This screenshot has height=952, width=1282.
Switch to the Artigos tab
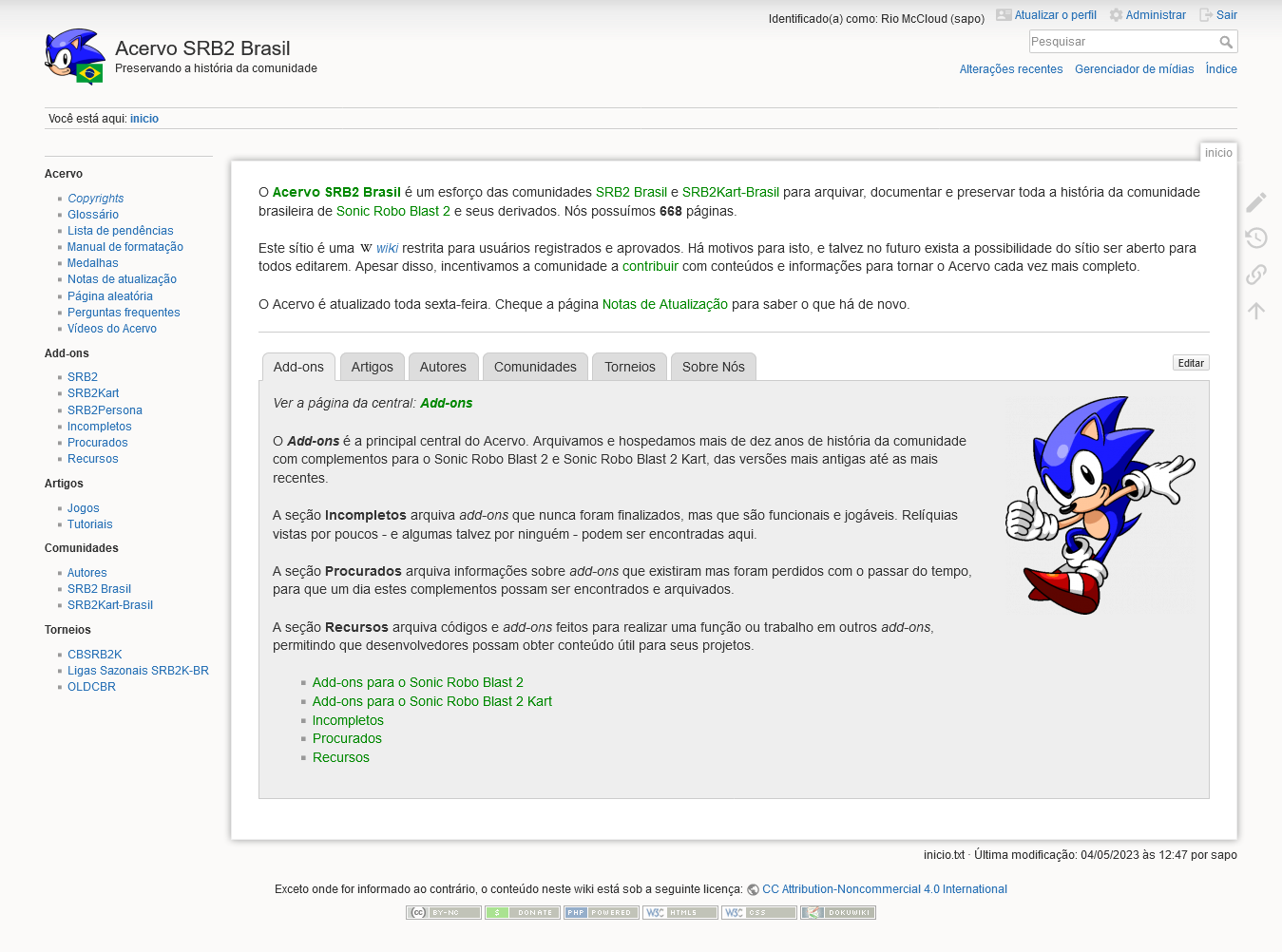point(373,367)
